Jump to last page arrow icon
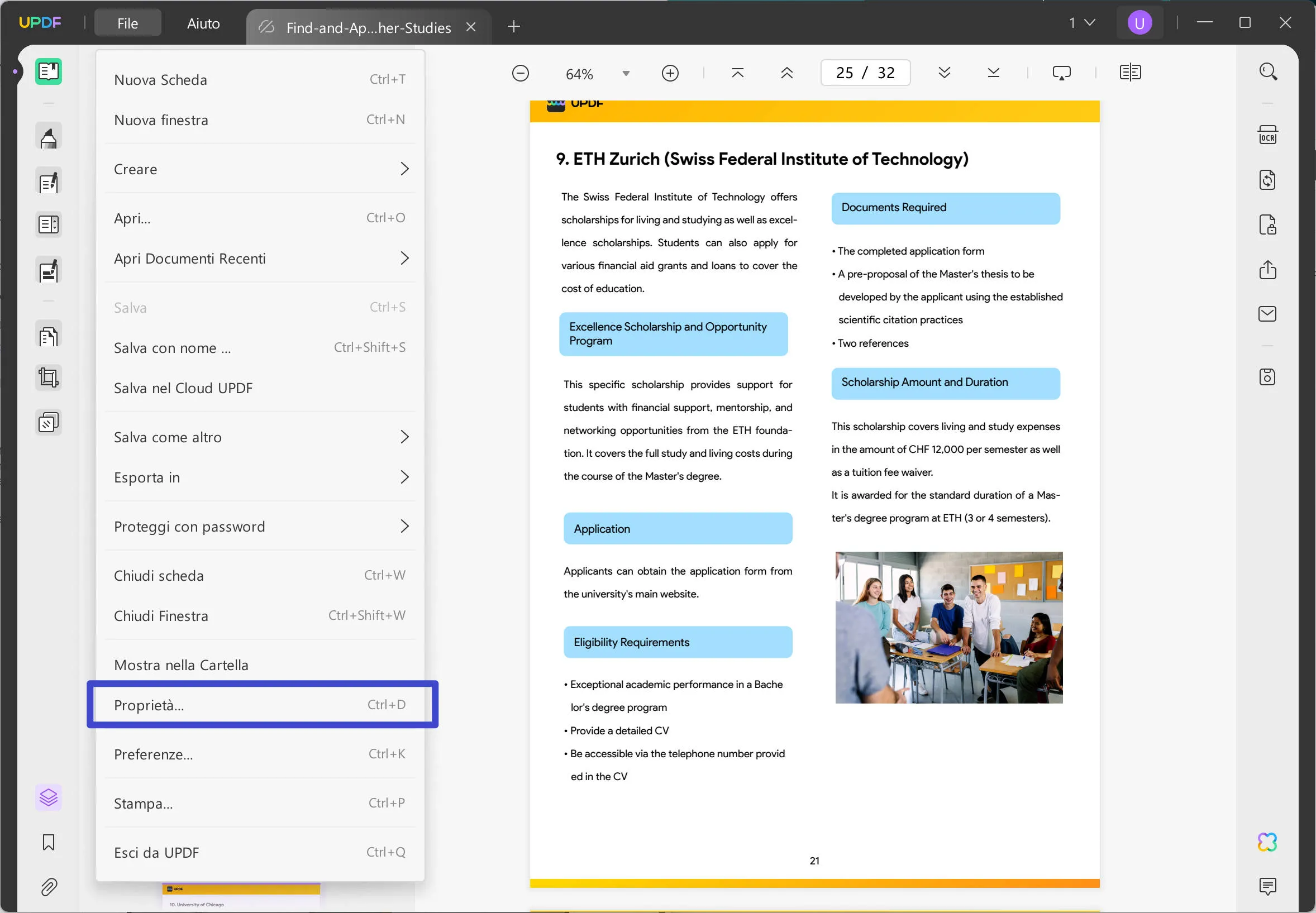The width and height of the screenshot is (1316, 913). (993, 73)
